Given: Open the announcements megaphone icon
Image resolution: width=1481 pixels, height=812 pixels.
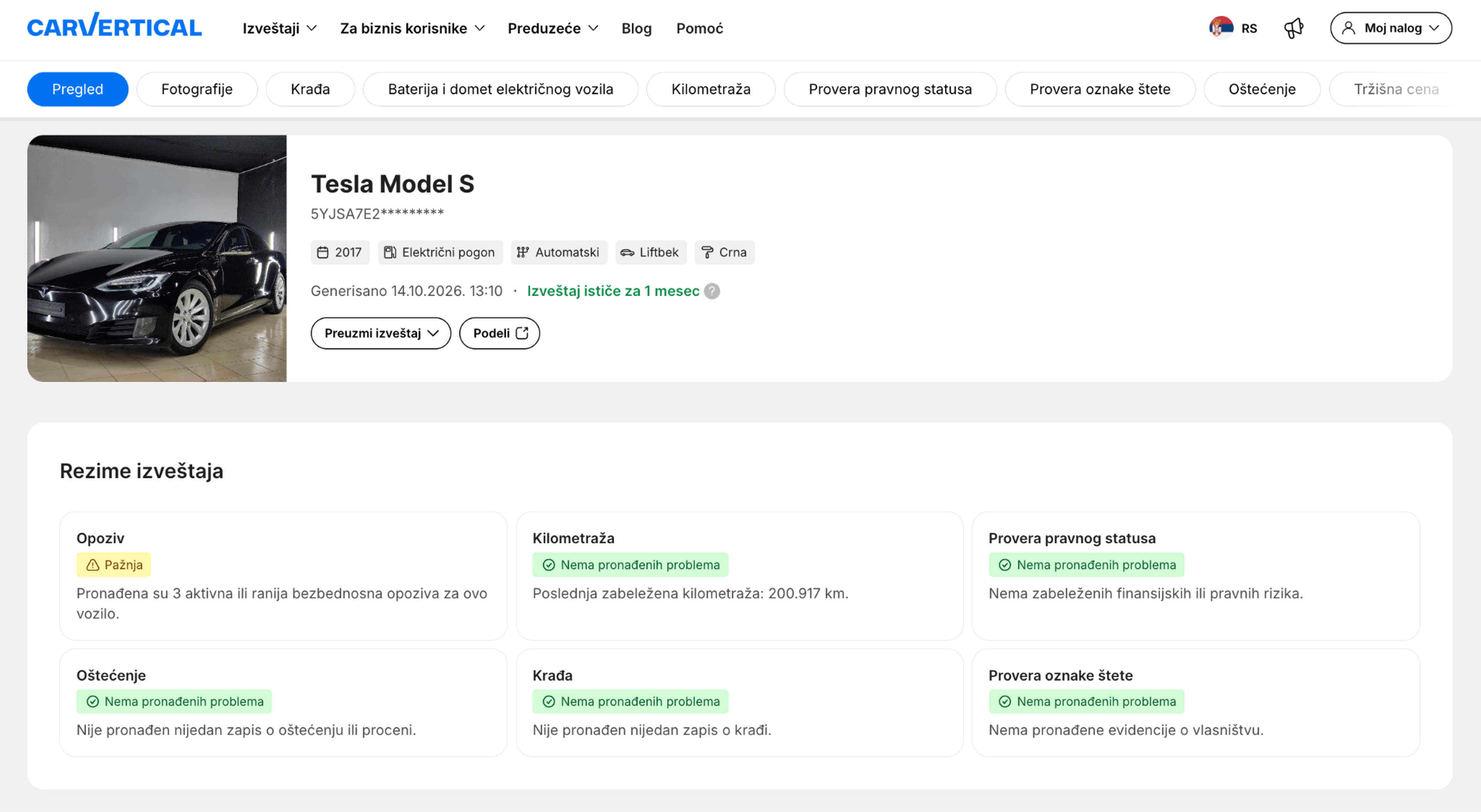Looking at the screenshot, I should [x=1294, y=28].
